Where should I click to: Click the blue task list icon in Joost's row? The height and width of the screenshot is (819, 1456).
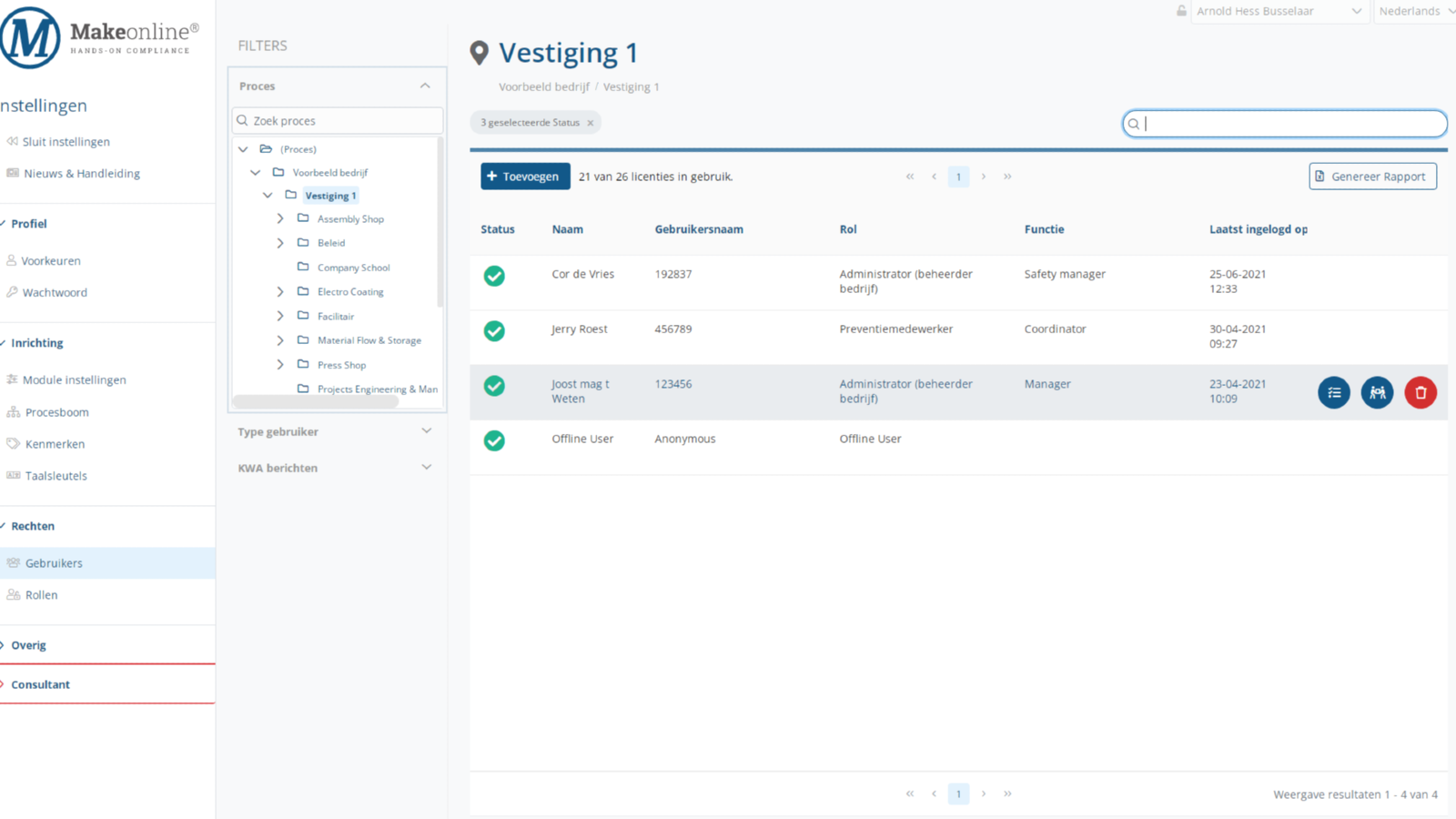coord(1333,393)
